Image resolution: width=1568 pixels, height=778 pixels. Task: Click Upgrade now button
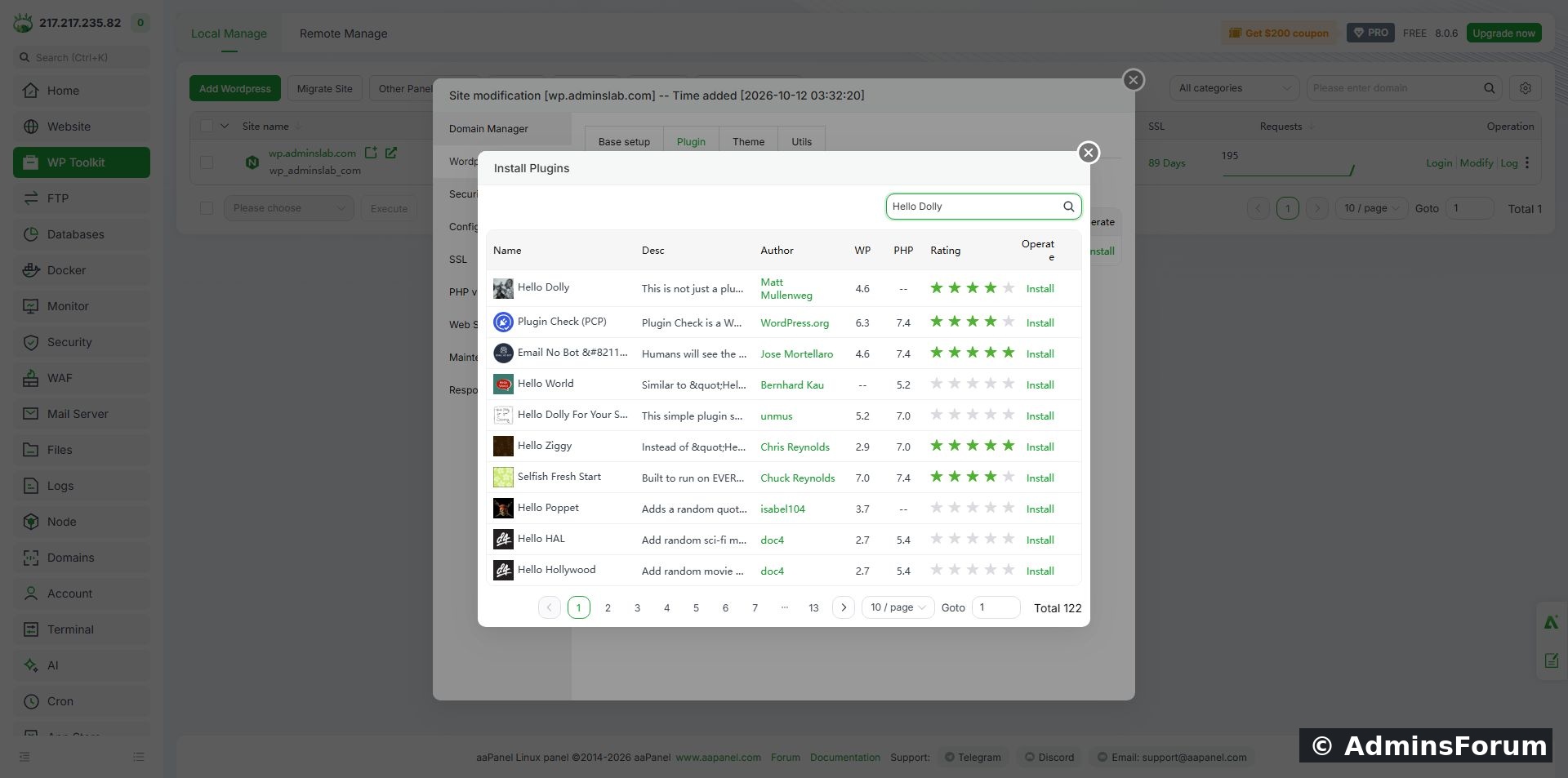1503,33
